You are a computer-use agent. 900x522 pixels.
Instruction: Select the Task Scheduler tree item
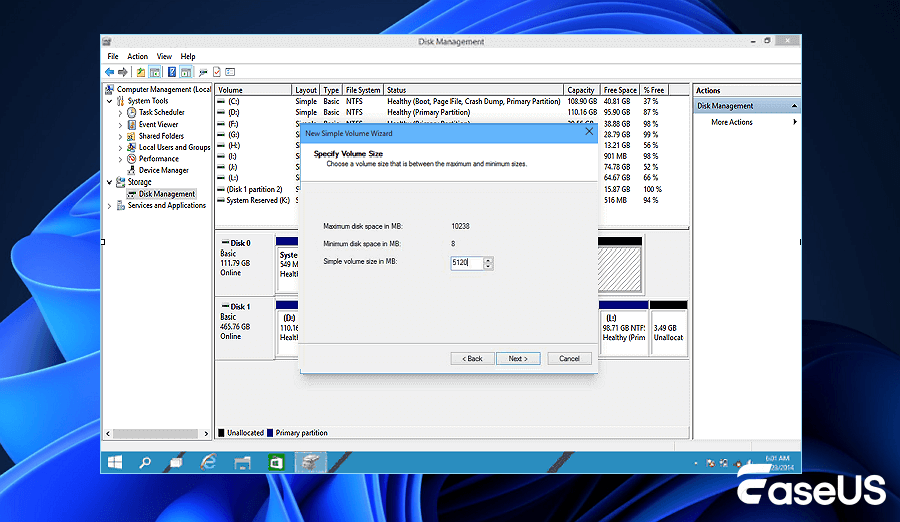tap(161, 113)
